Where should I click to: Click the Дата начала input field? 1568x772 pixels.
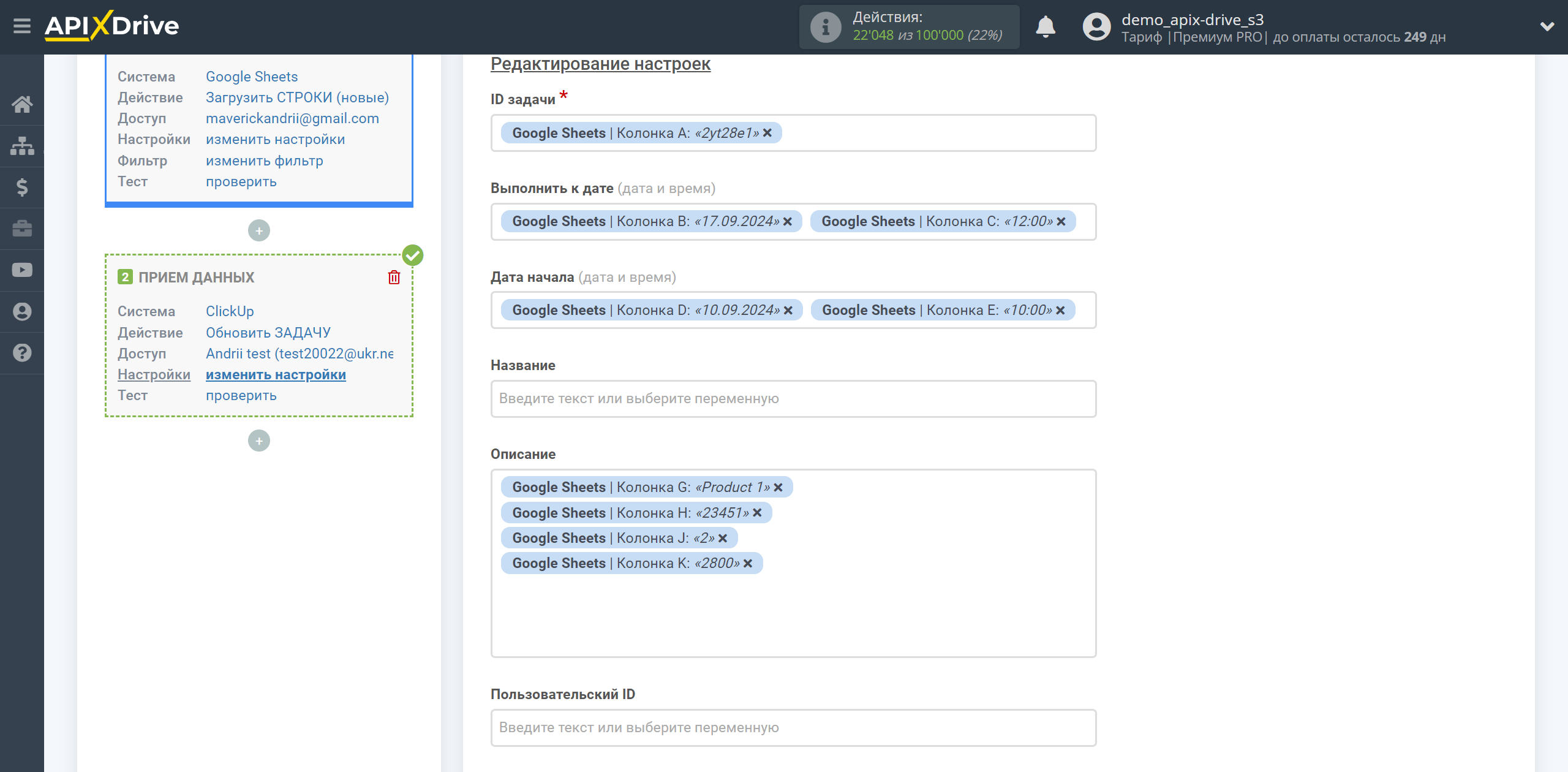[793, 311]
